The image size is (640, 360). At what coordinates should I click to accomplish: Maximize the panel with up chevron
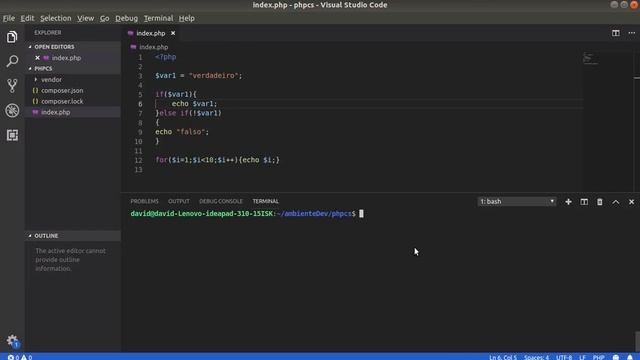[616, 202]
